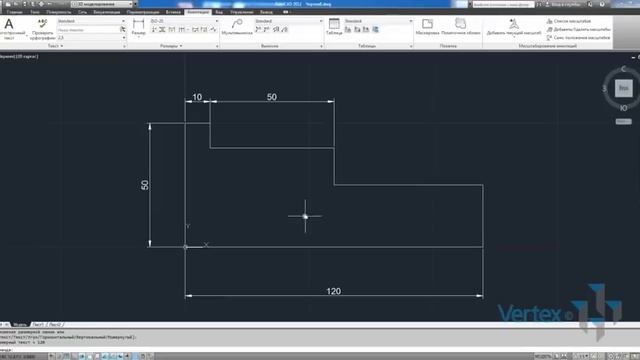Run the spell check tool
The width and height of the screenshot is (640, 360).
coord(42,29)
